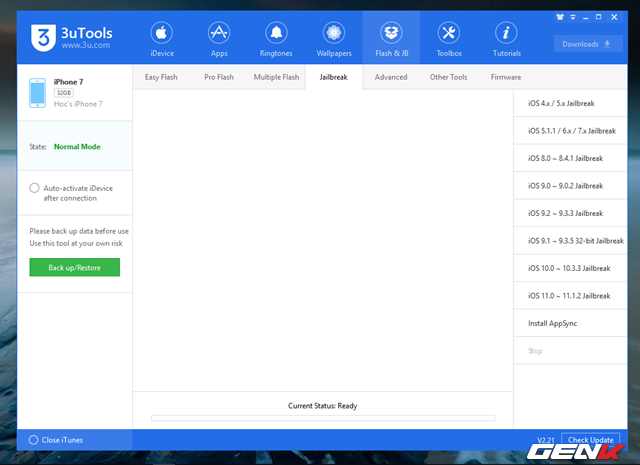Open the iDevice section
Screen dimensions: 640x465
point(162,39)
